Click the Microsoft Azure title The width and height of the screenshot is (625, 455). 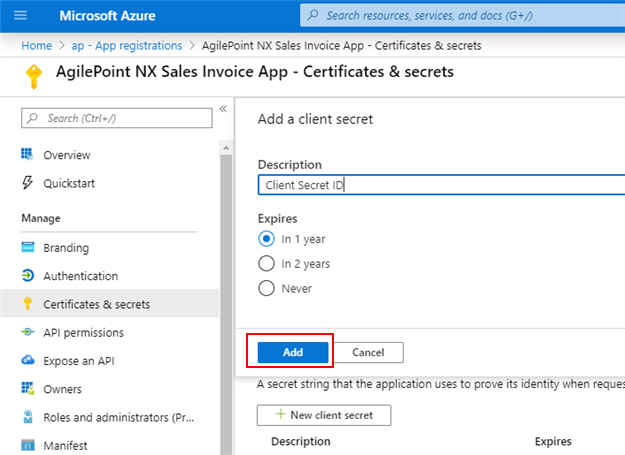point(107,16)
